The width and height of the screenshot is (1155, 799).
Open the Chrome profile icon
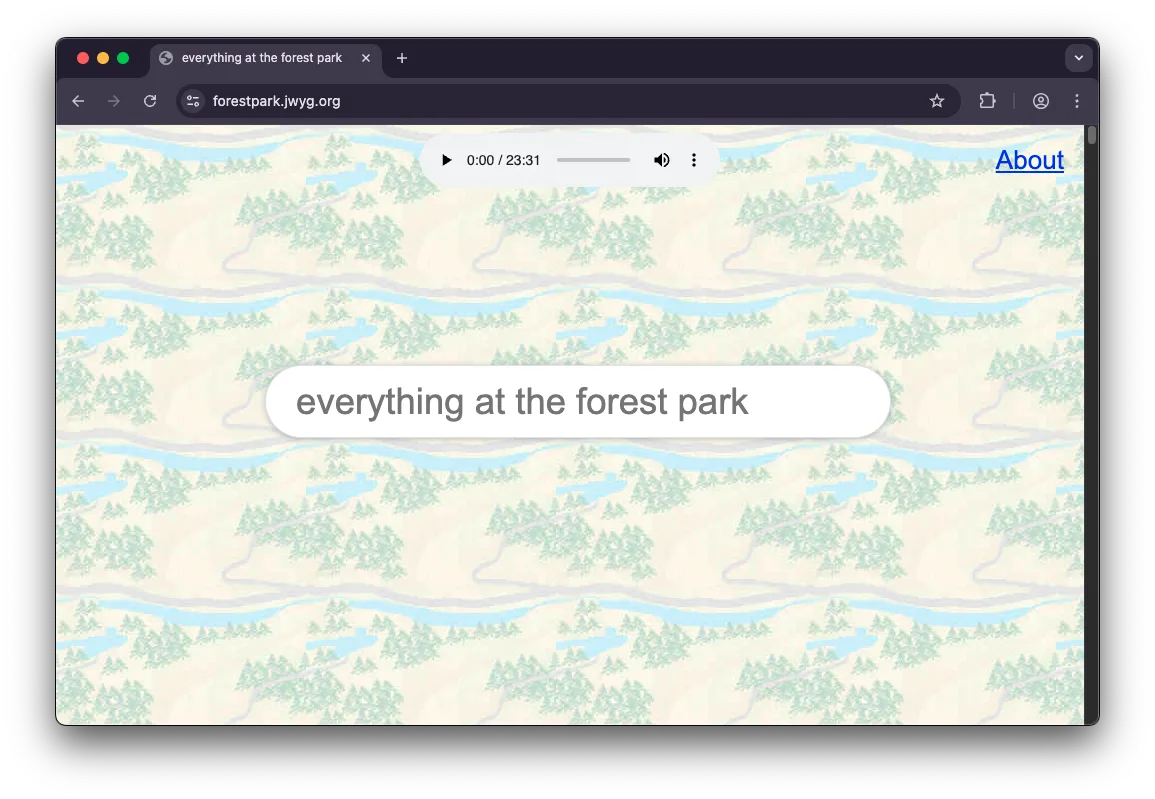1041,101
